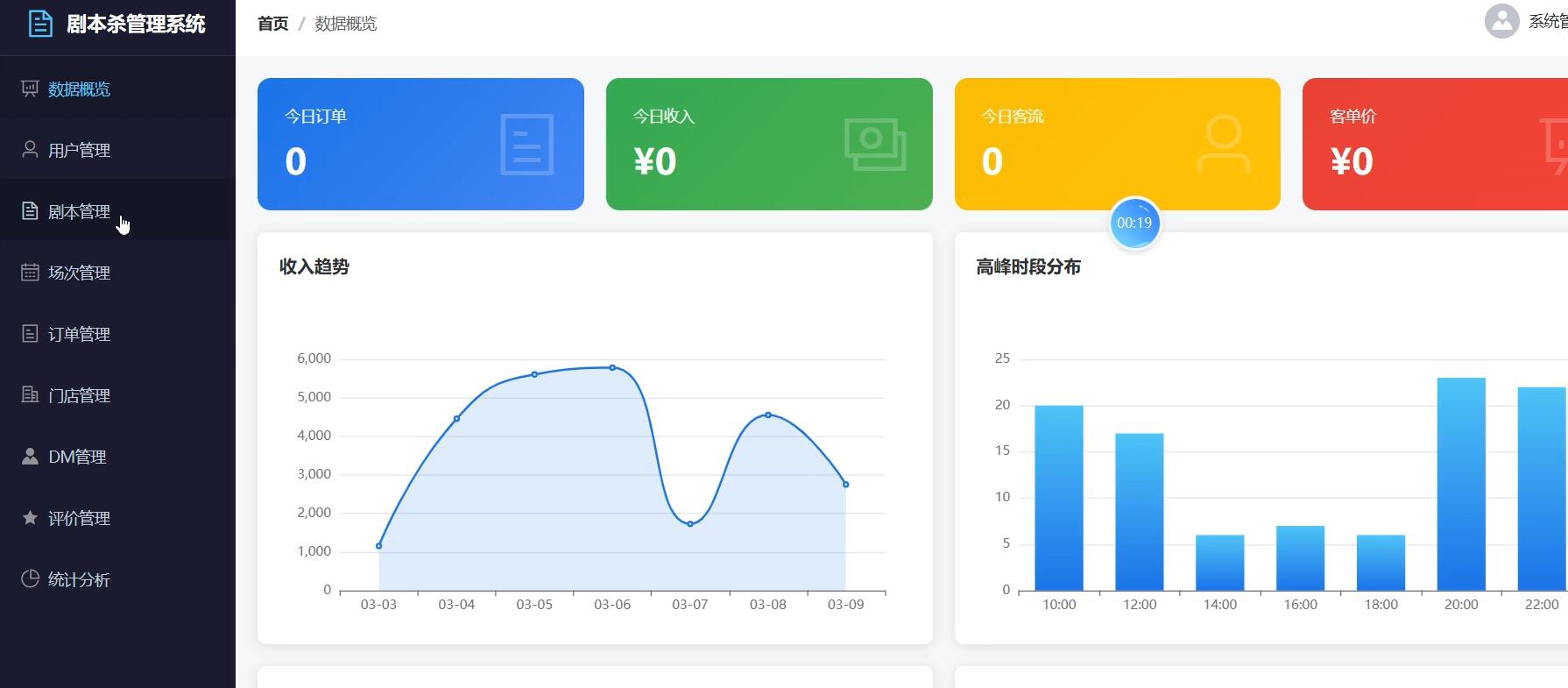Click the blue 00:19 timer bubble

[x=1134, y=223]
